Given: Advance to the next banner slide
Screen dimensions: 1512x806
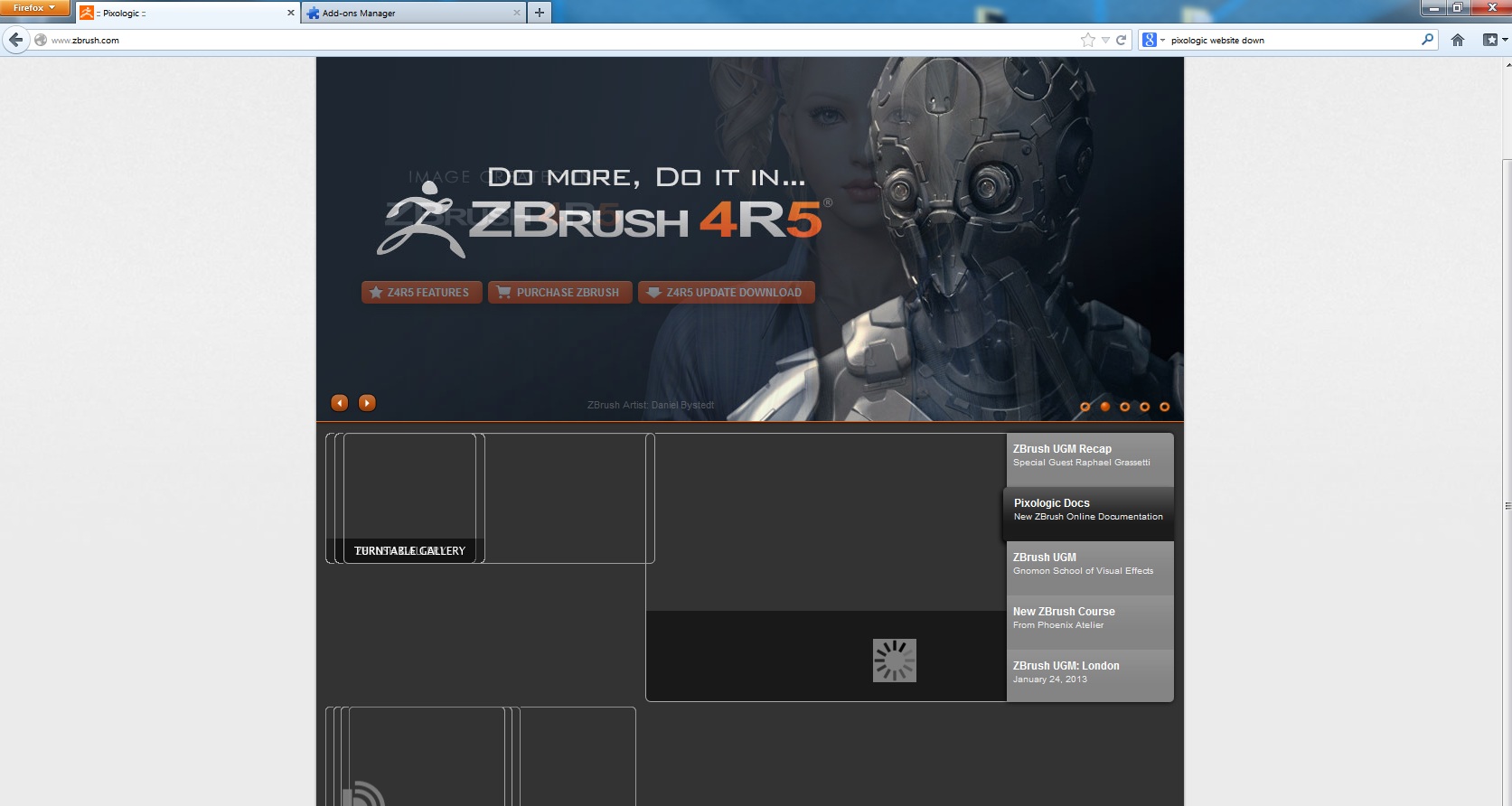Looking at the screenshot, I should (367, 403).
